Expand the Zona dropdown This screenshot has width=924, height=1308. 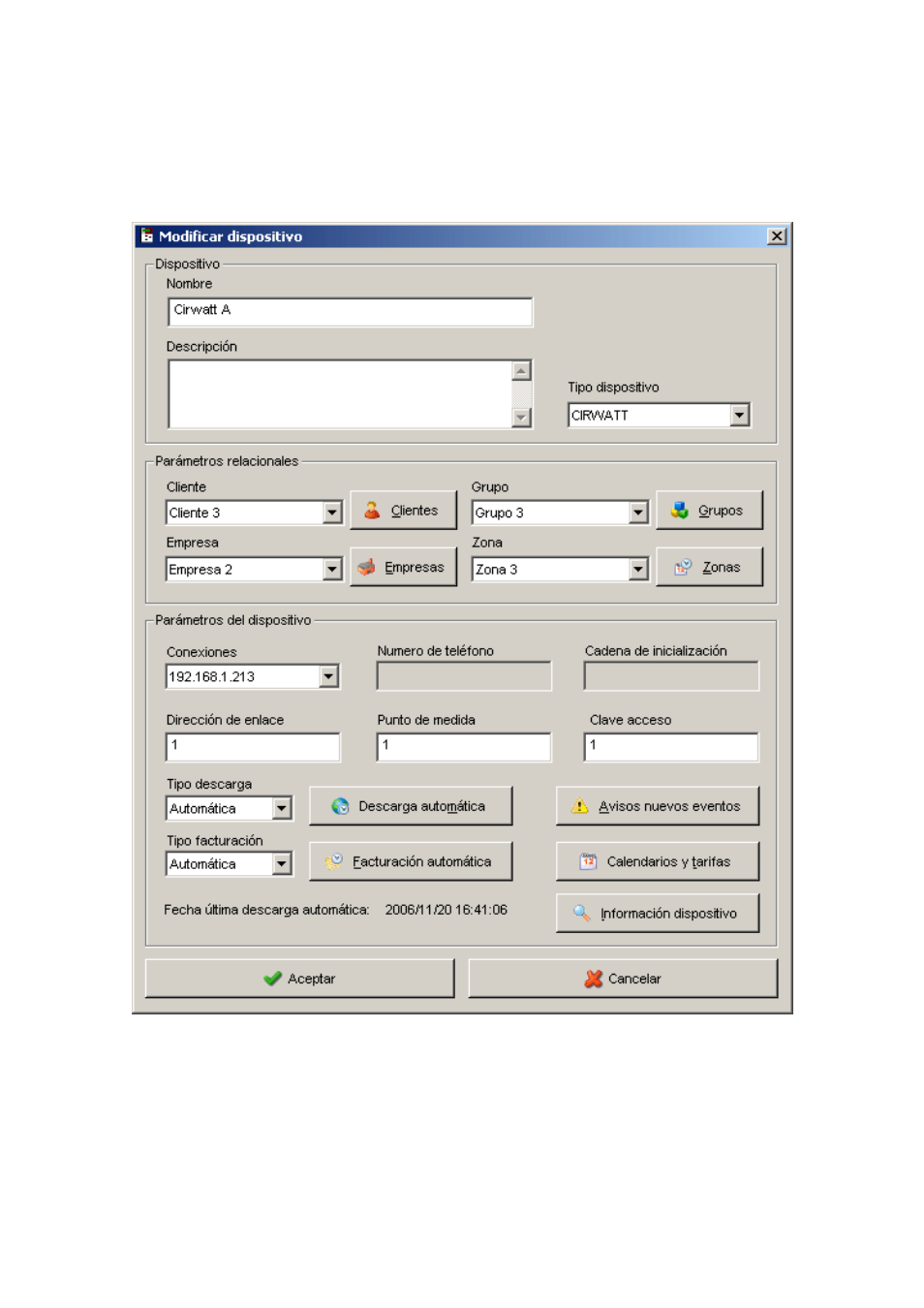(x=638, y=570)
